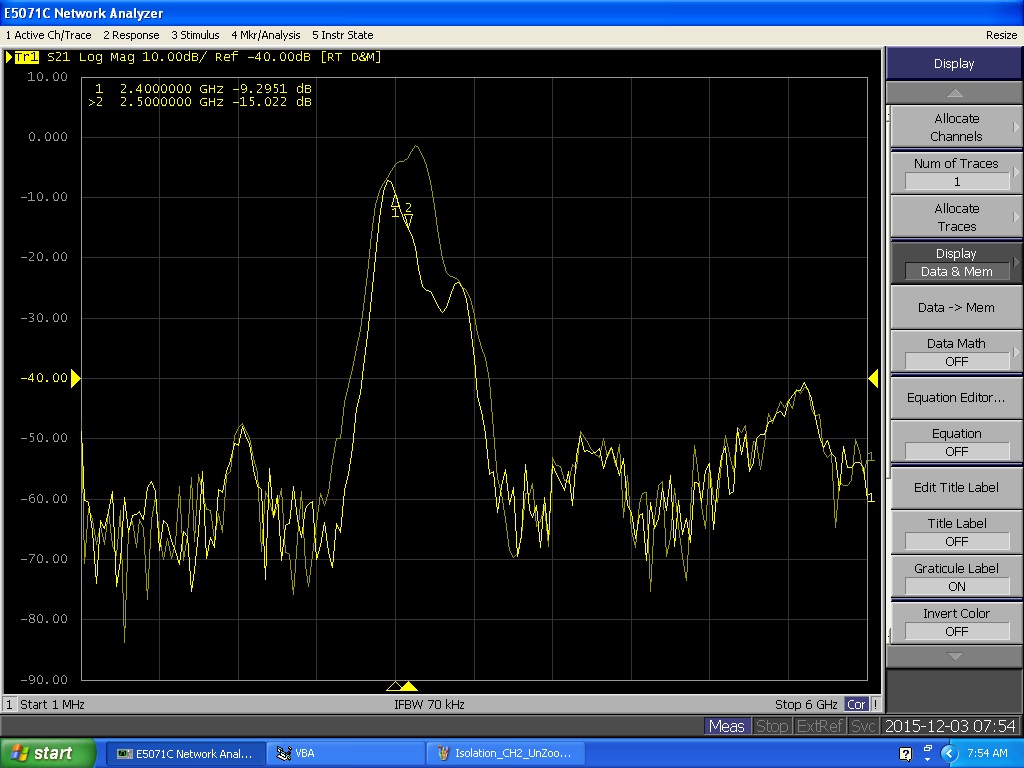Open the Allocate Traces submenu
This screenshot has width=1024, height=768.
pos(956,217)
